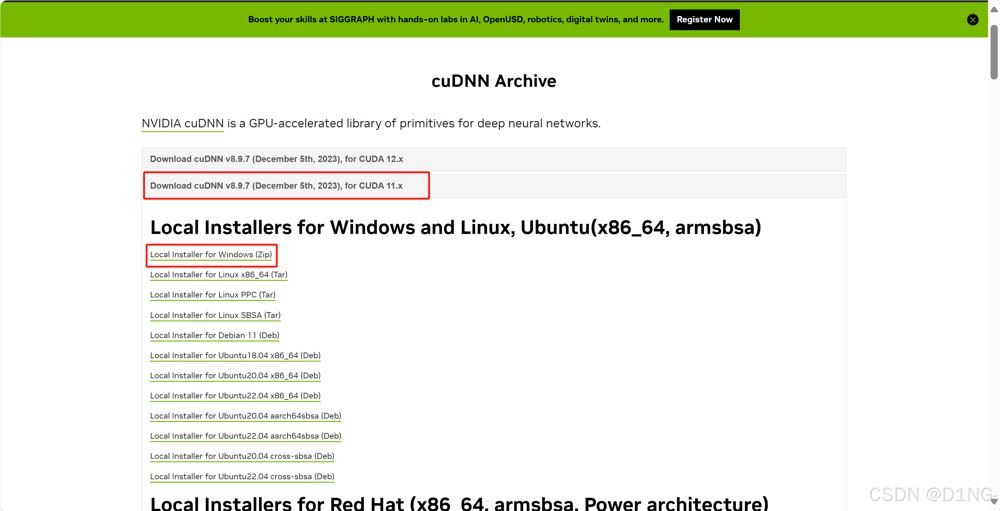Open the NVIDIA cuDNN link

(182, 123)
